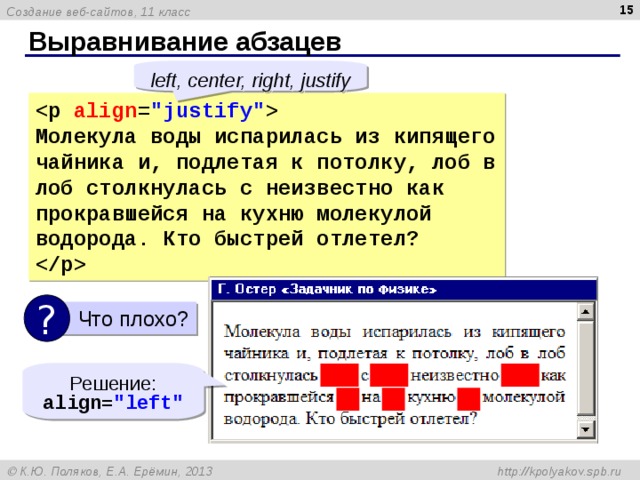The height and width of the screenshot is (480, 640).
Task: Click the callout "left, center, right, justify"
Action: [250, 80]
